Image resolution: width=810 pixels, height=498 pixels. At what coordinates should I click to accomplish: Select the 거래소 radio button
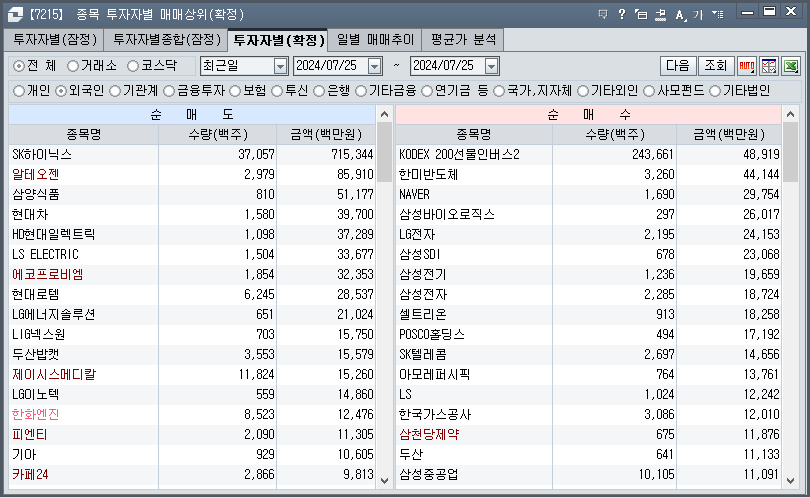[73, 66]
